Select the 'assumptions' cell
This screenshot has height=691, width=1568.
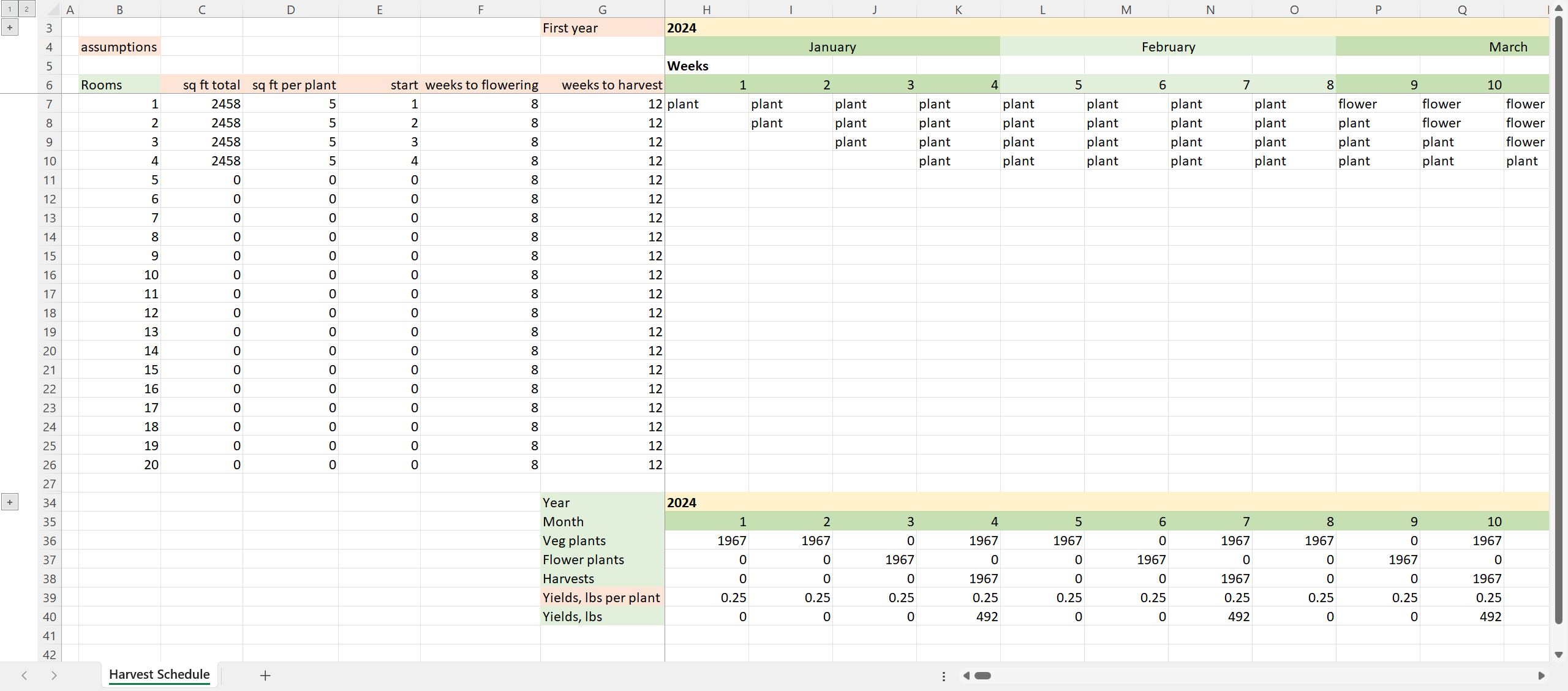point(119,47)
